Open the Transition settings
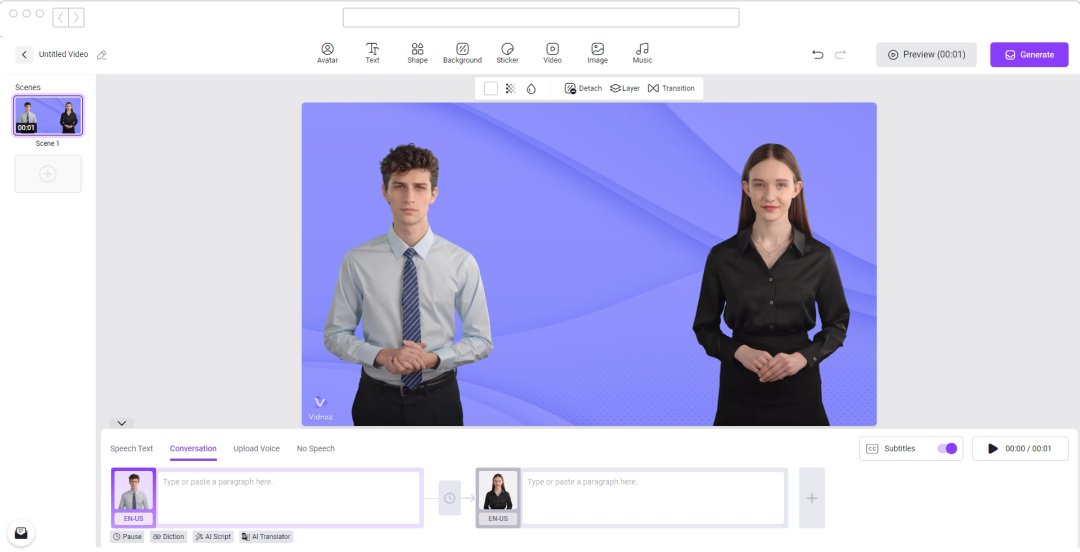The width and height of the screenshot is (1080, 552). click(672, 88)
